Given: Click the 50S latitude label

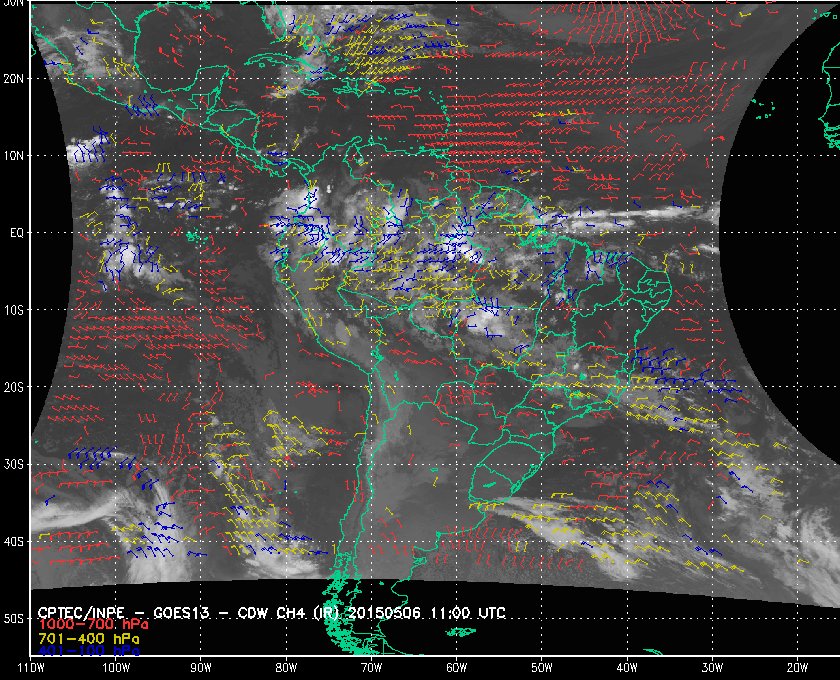Looking at the screenshot, I should 13,618.
